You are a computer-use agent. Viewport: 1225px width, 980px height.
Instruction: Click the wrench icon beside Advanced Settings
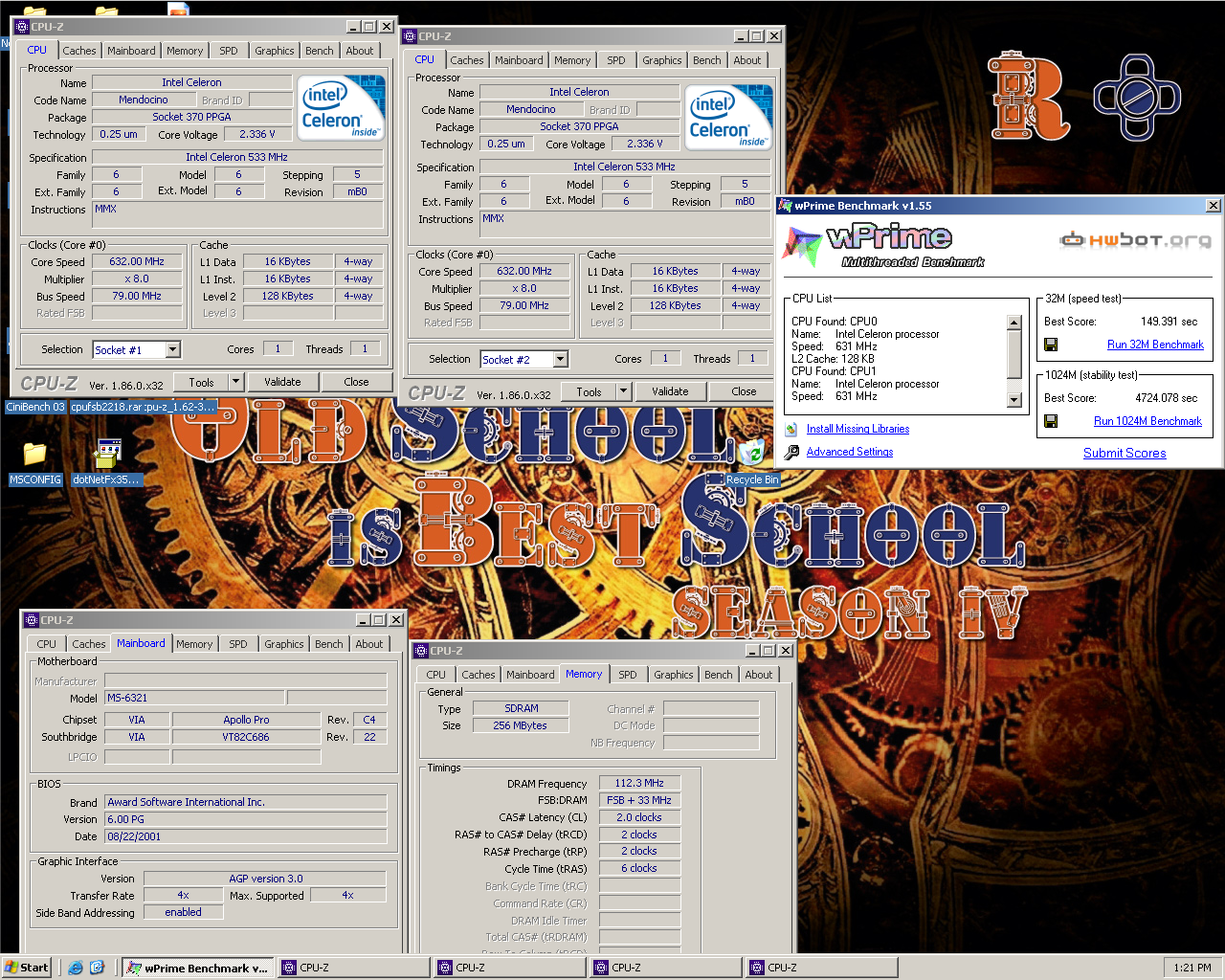pyautogui.click(x=791, y=452)
